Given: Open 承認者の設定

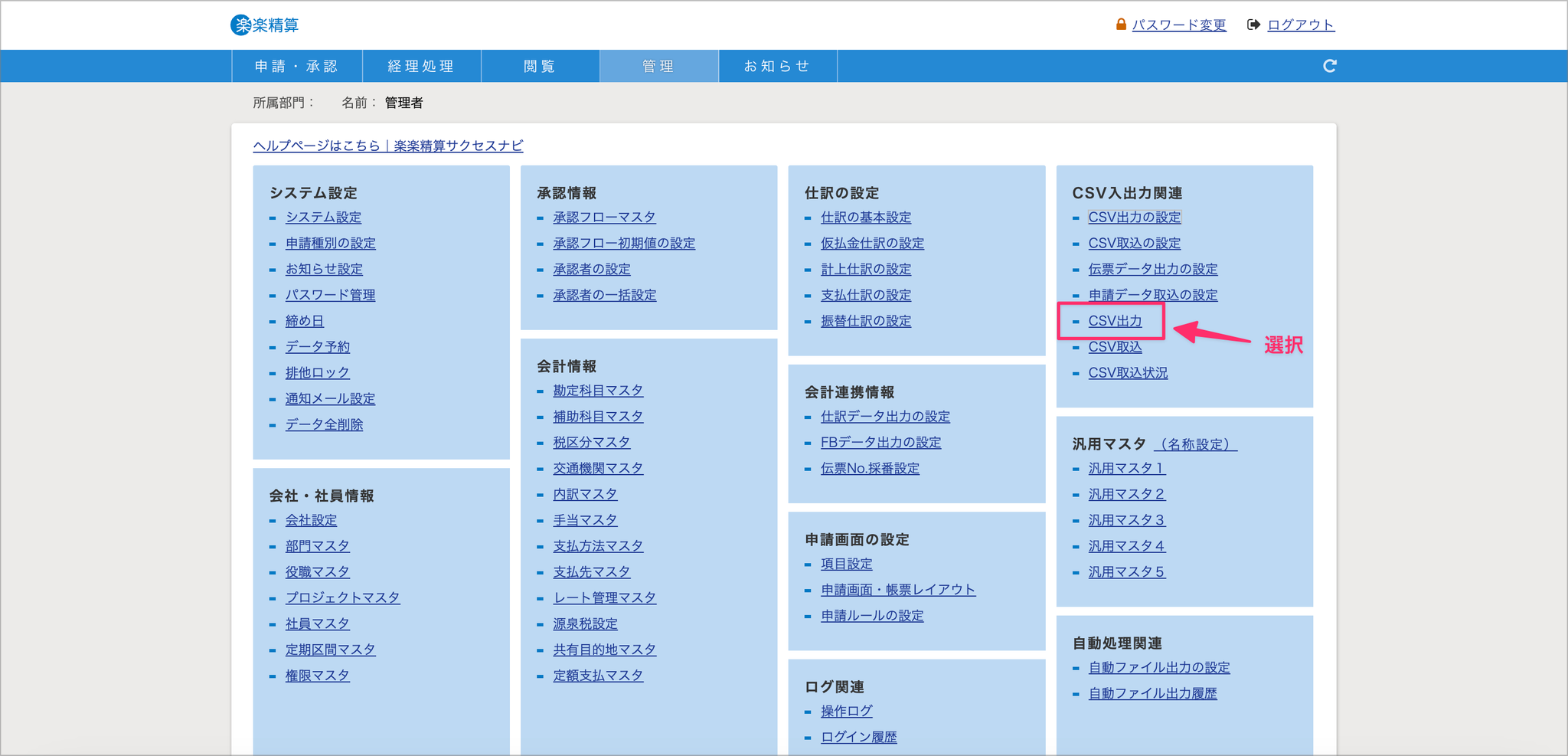Looking at the screenshot, I should [x=592, y=270].
